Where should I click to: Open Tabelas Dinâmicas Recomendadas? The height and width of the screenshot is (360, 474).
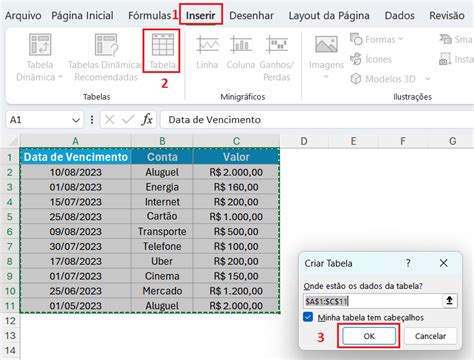tap(106, 57)
